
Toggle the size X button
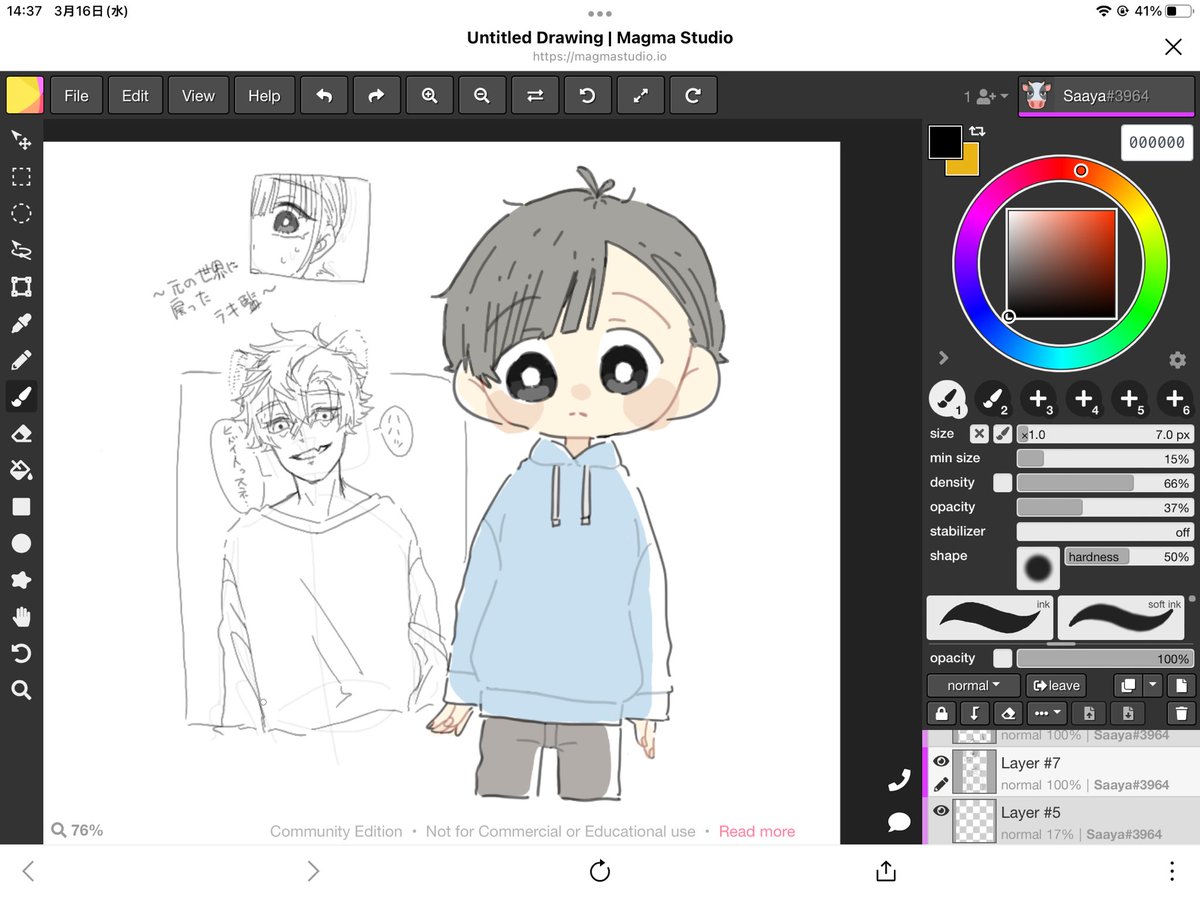[979, 434]
